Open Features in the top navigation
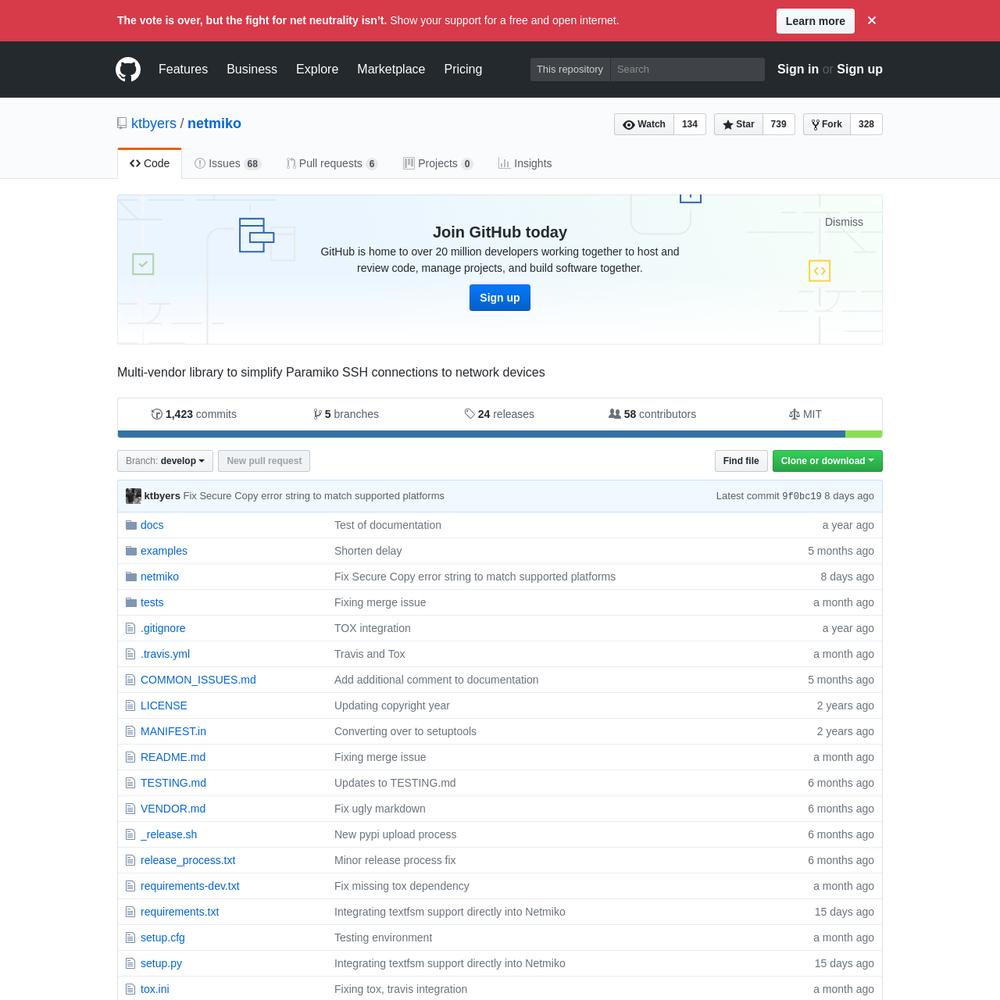This screenshot has width=1000, height=1000. (x=183, y=69)
